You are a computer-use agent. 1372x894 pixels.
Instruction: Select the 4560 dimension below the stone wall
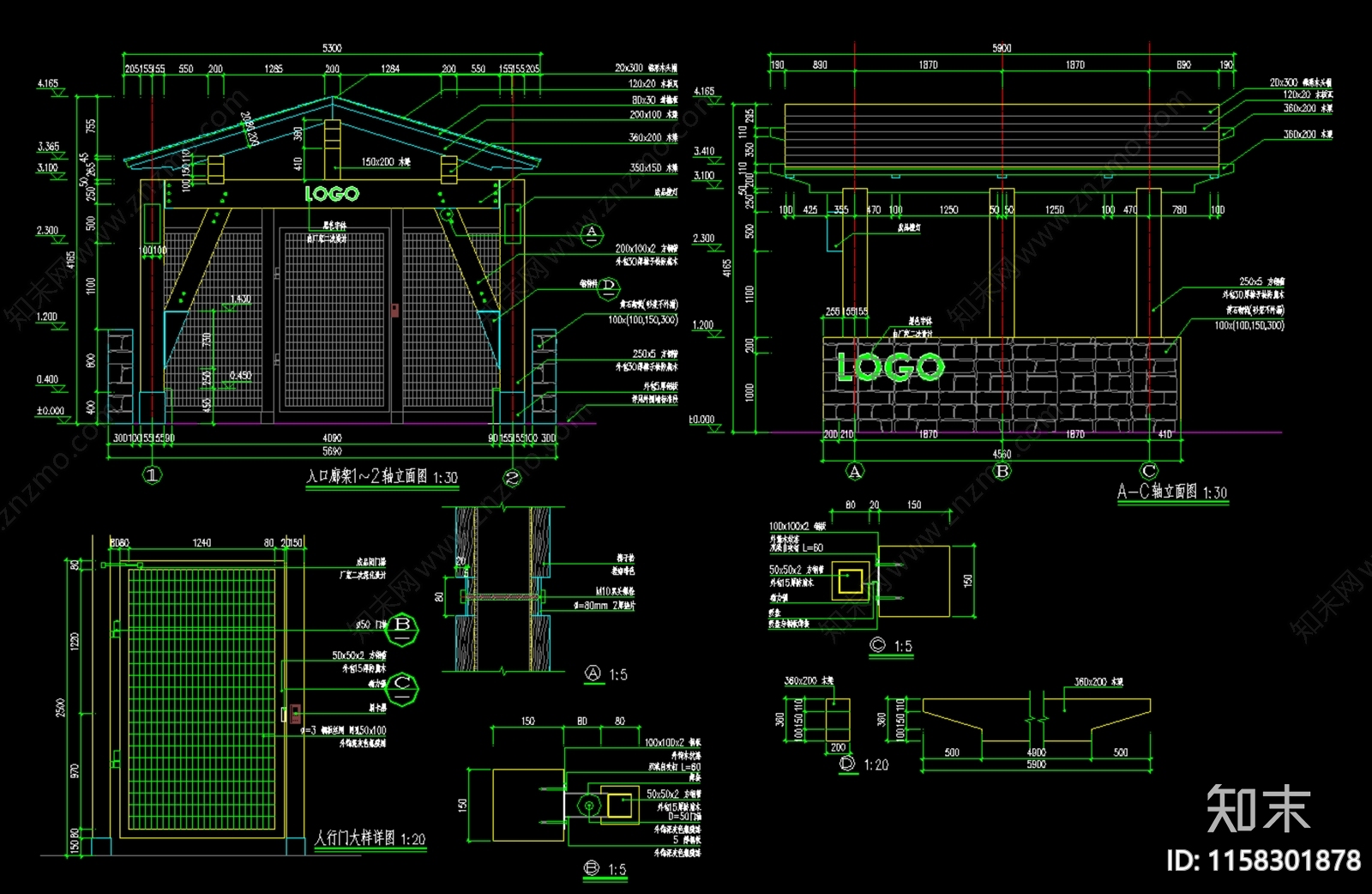[1002, 454]
